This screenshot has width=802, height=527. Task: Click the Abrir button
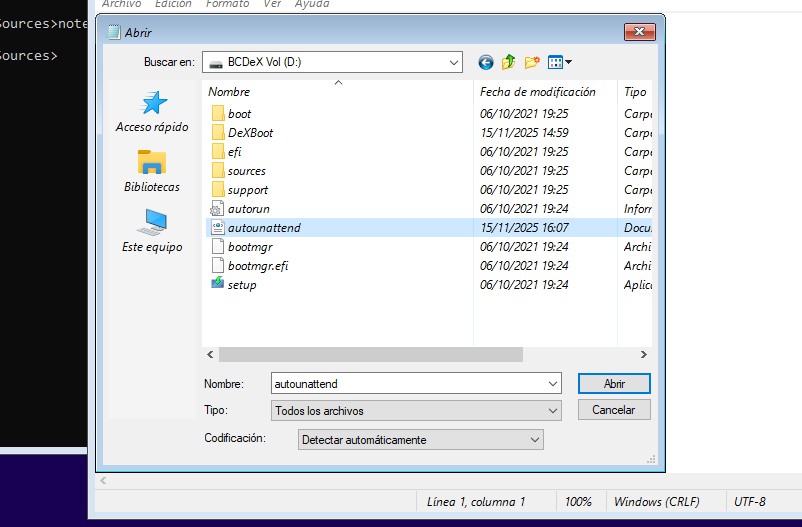coord(614,384)
